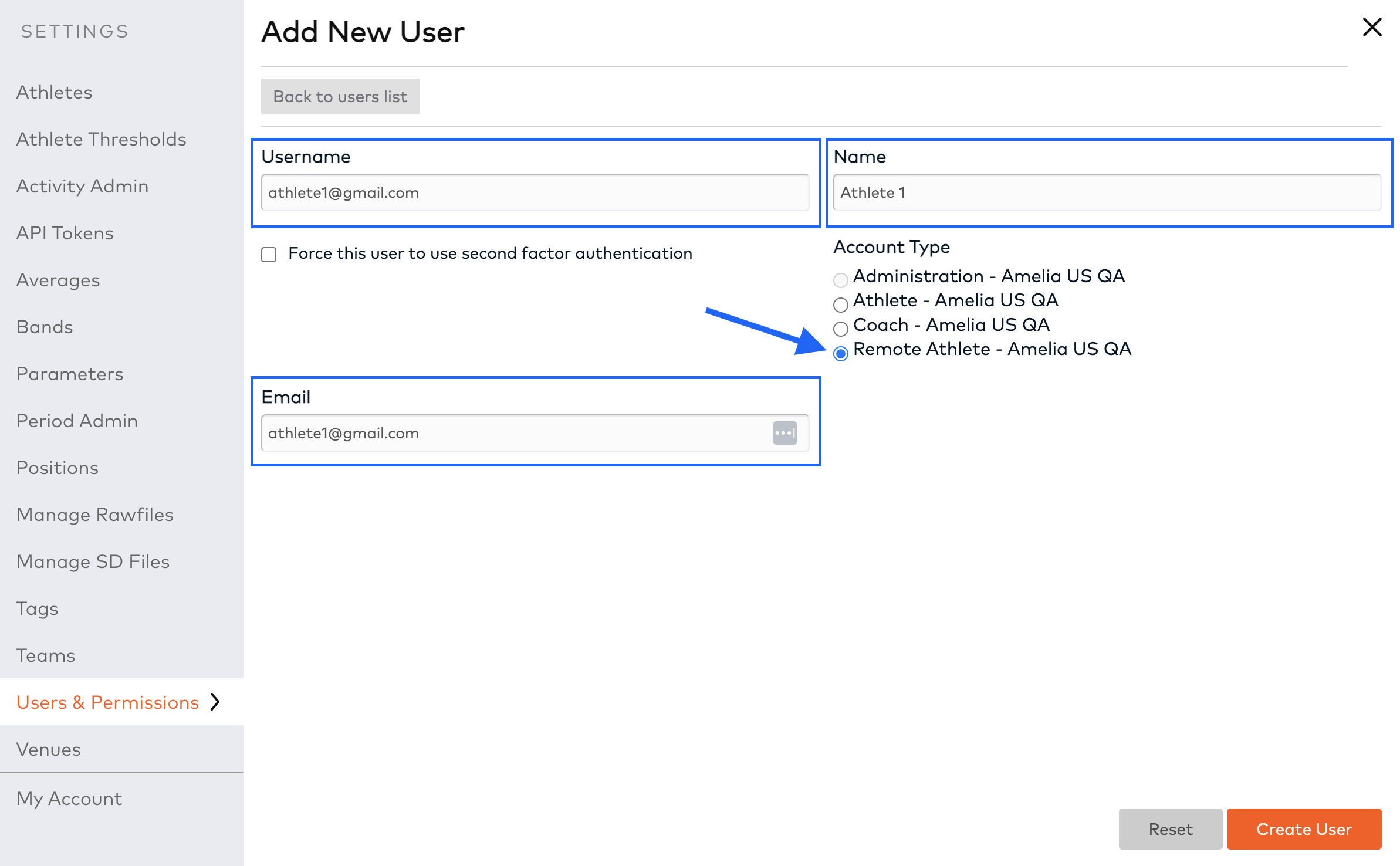Open Athlete Thresholds settings
Screen dimensions: 1400x866
pyautogui.click(x=101, y=139)
